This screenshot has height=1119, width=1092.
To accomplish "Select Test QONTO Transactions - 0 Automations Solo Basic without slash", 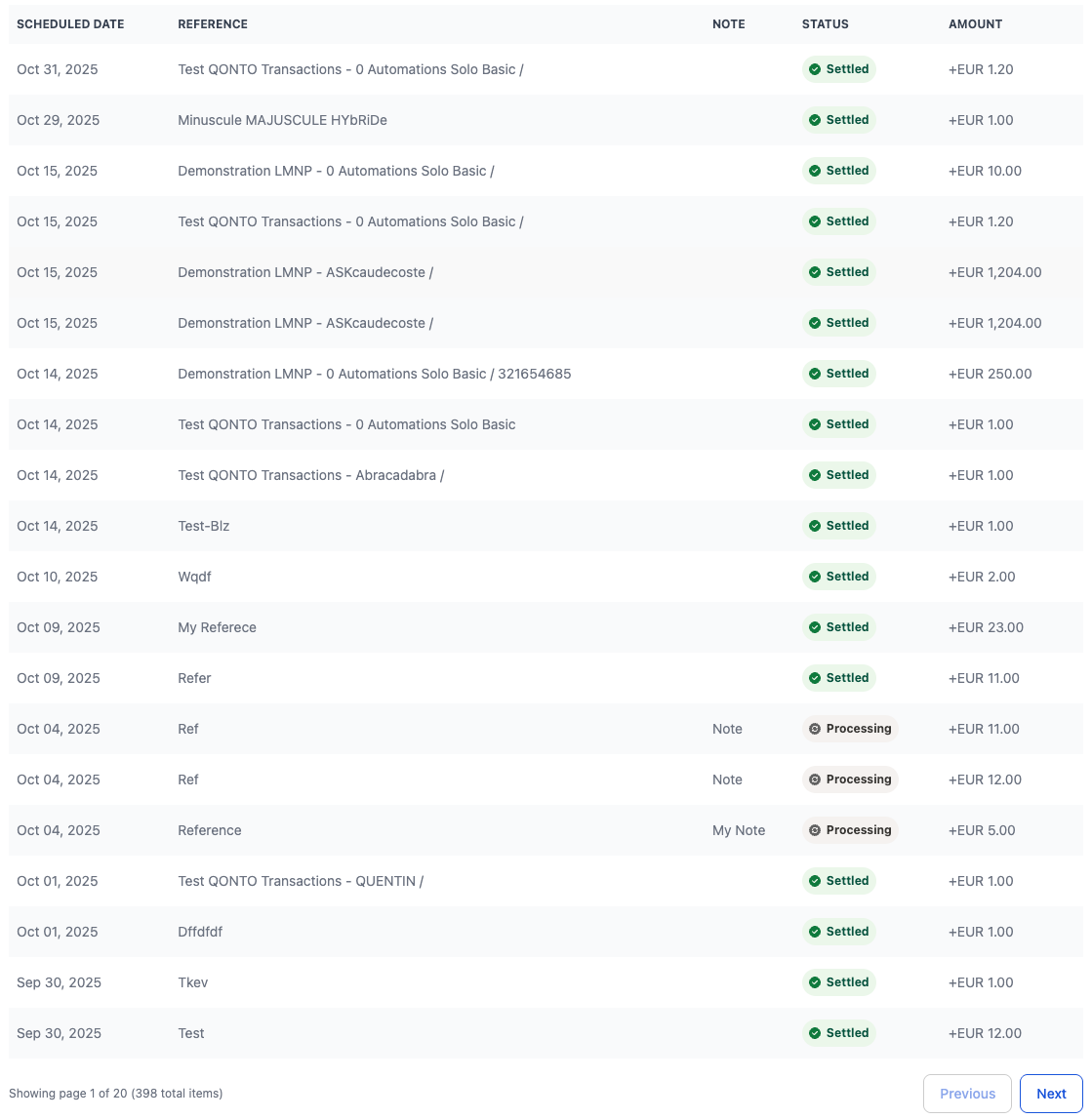I will click(x=346, y=424).
